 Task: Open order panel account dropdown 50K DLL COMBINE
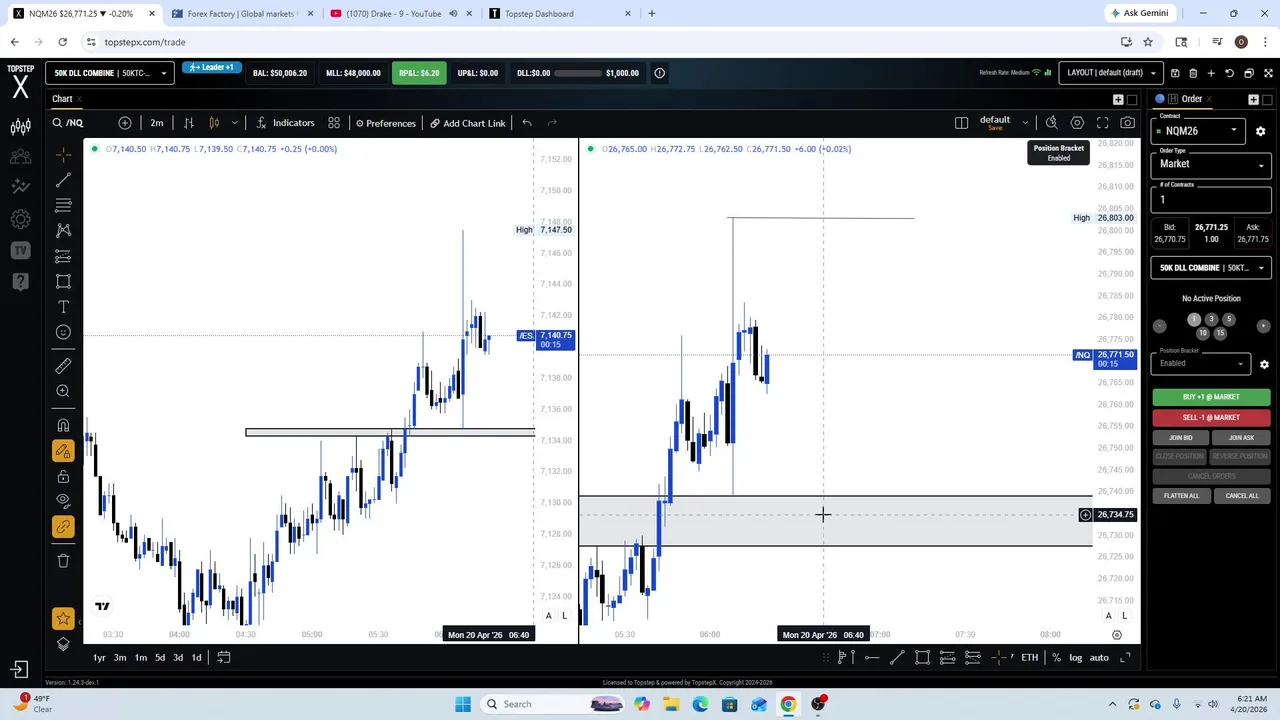tap(1211, 268)
